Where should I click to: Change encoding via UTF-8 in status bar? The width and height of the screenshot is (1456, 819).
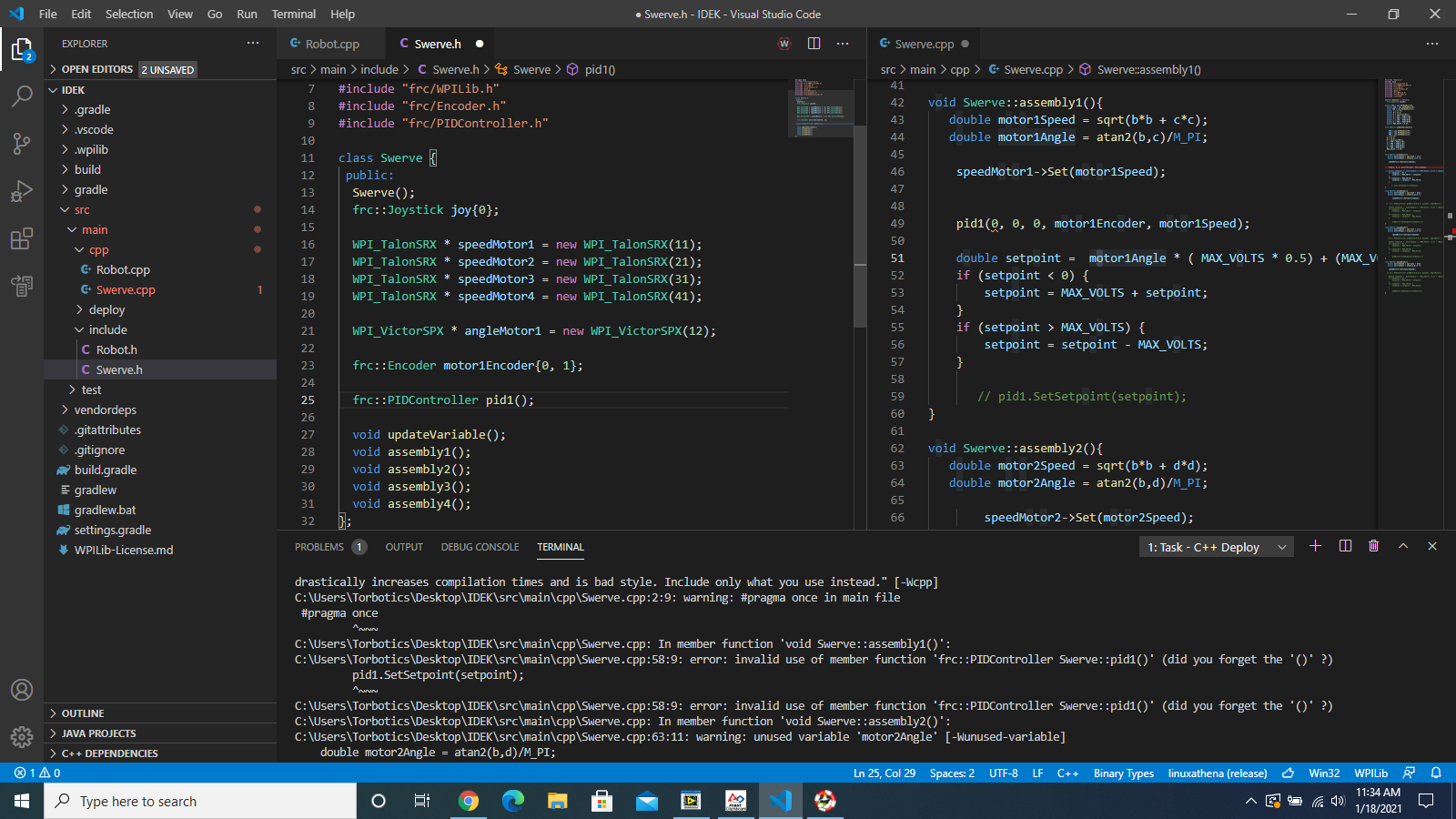point(1004,773)
